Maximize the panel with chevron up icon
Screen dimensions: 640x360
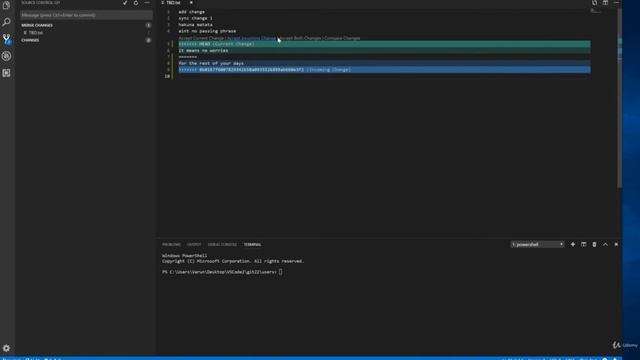pos(605,244)
